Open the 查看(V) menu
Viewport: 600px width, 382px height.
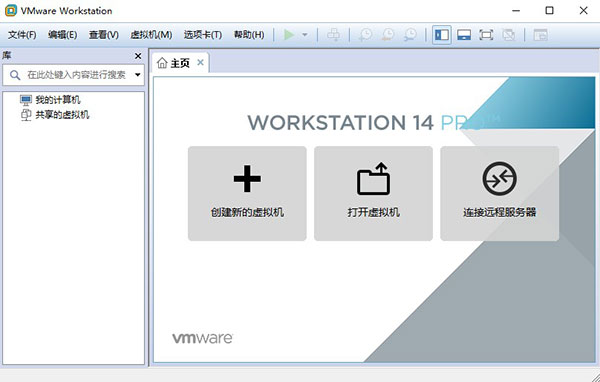[x=104, y=35]
